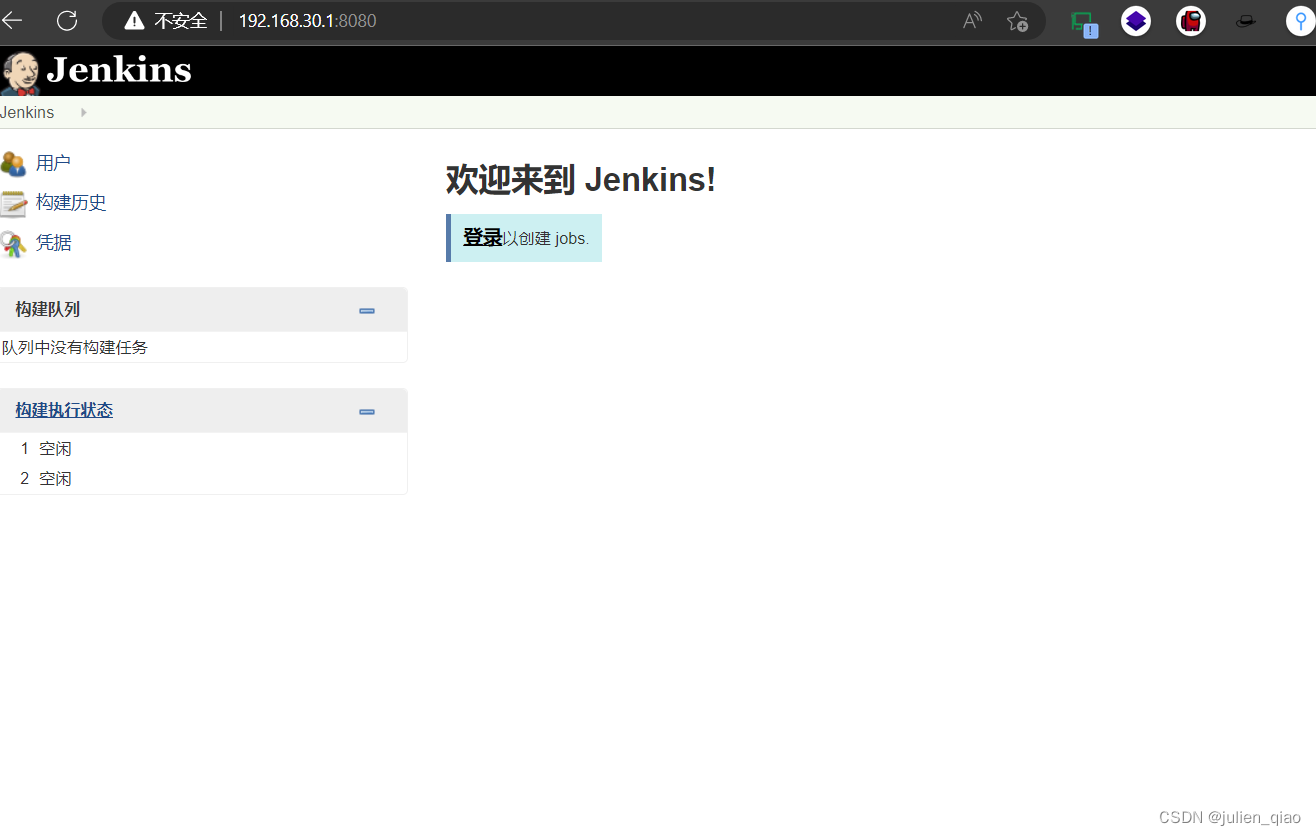Click the purple layered extension icon
The width and height of the screenshot is (1316, 836).
(x=1136, y=21)
